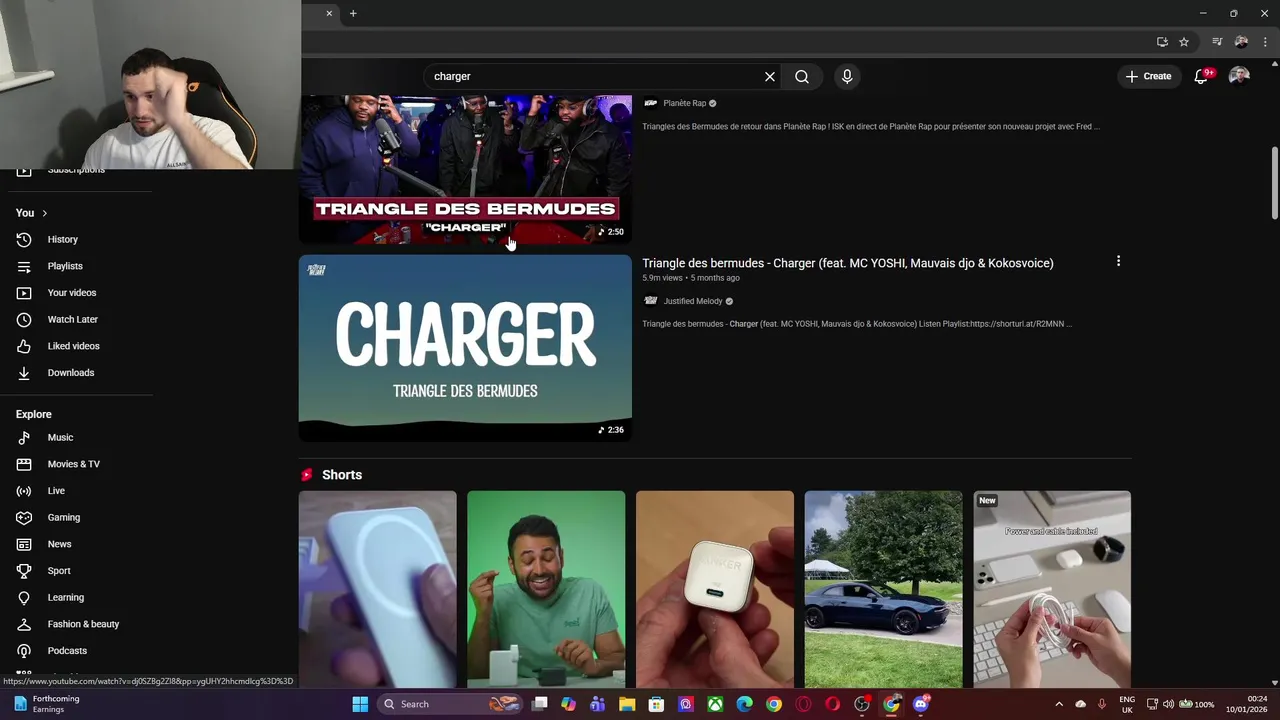This screenshot has width=1280, height=720.
Task: Open Microsoft Edge from the taskbar
Action: 744,704
